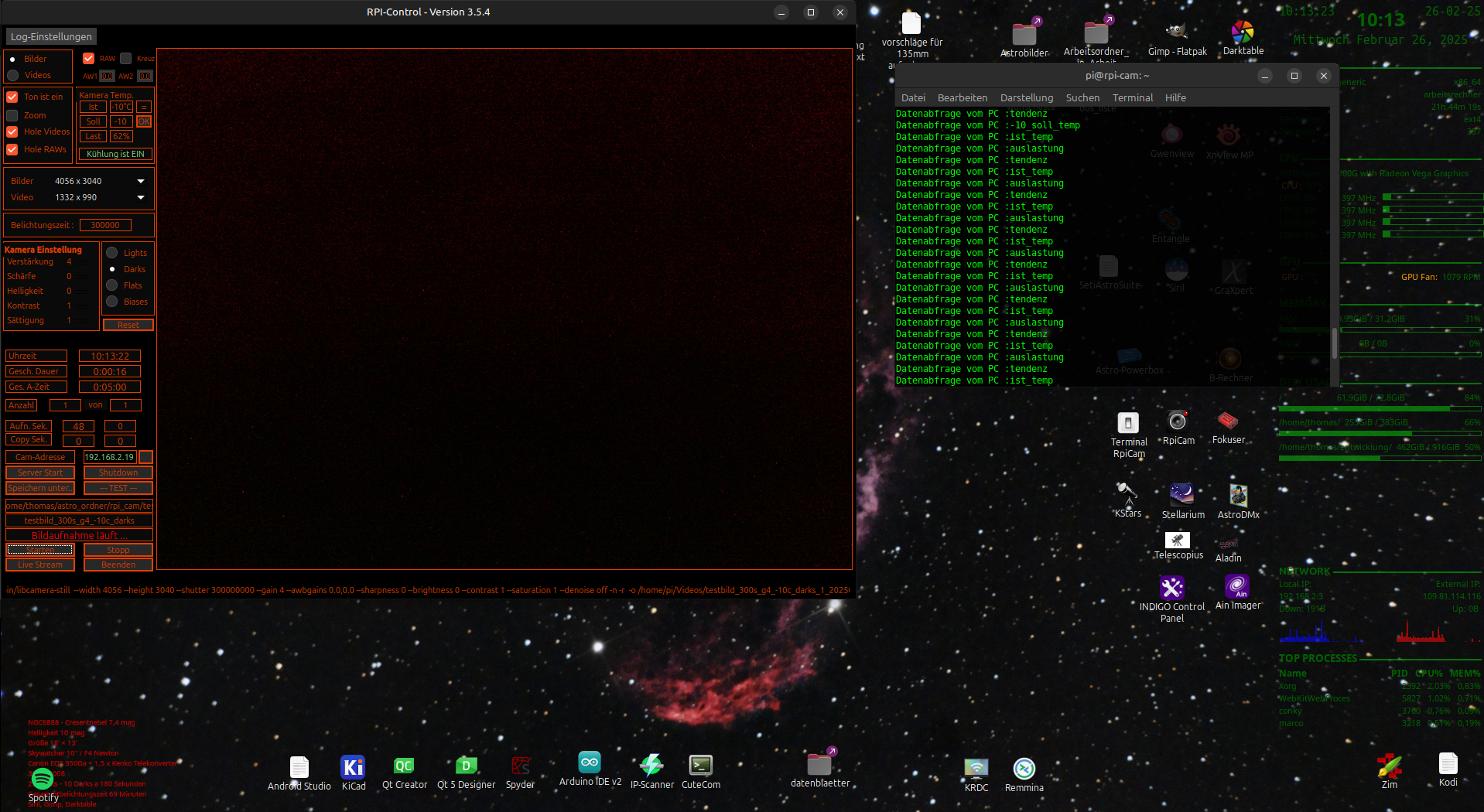Launch Kodi from the desktop
The height and width of the screenshot is (812, 1484).
tap(1448, 770)
